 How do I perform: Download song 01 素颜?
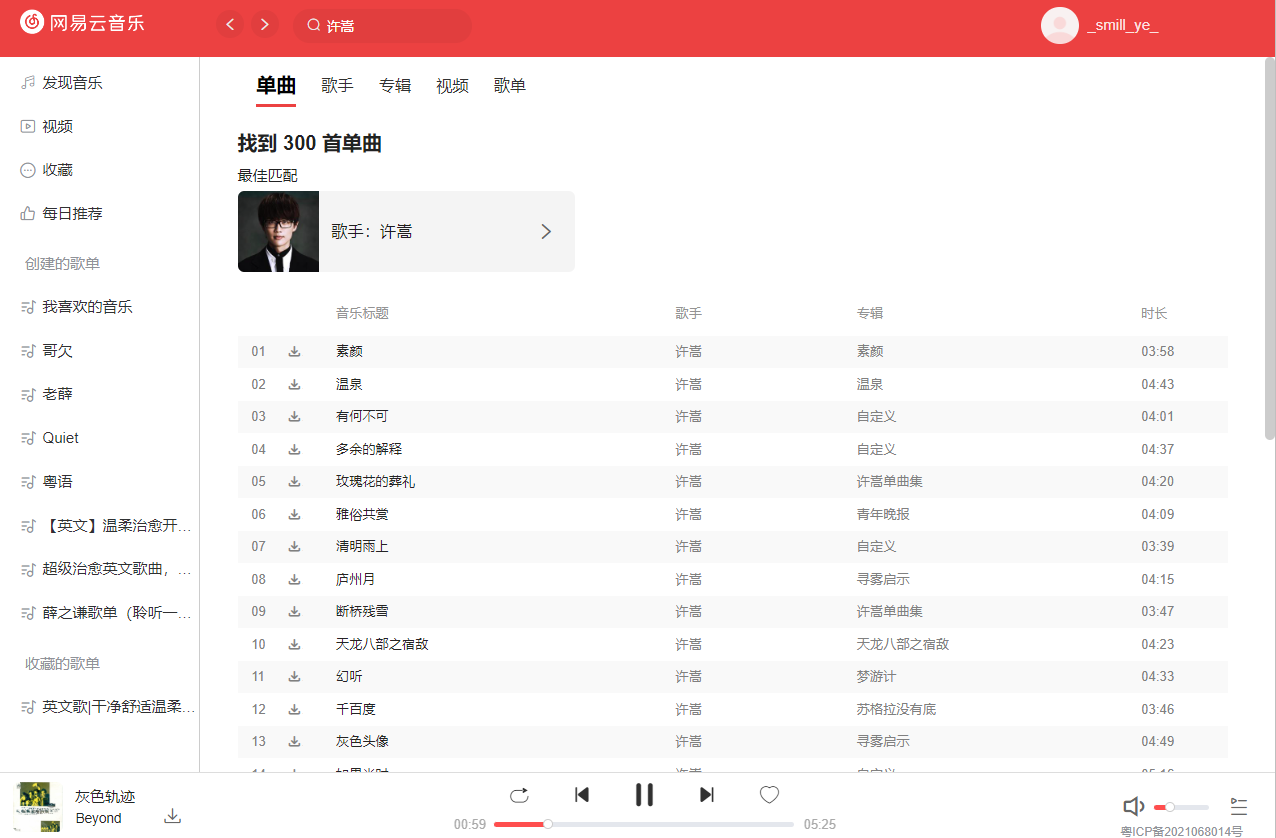tap(294, 352)
